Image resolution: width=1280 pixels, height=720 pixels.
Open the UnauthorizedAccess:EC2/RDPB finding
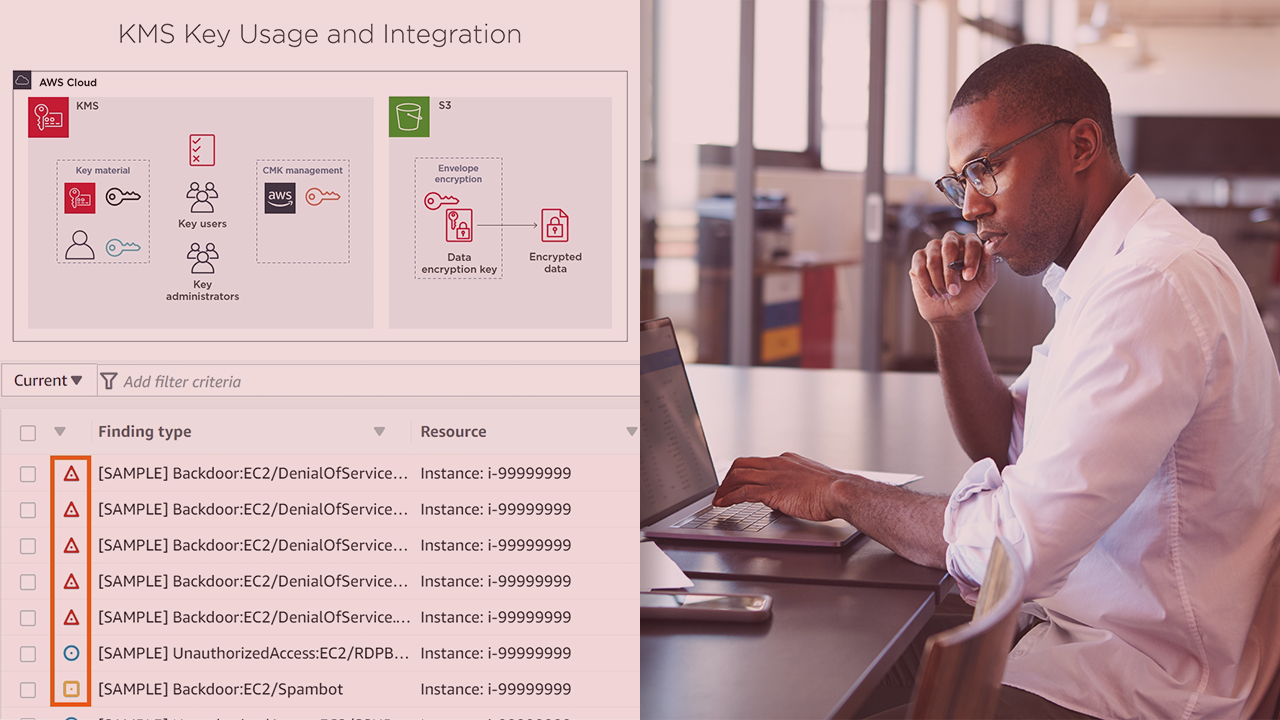pyautogui.click(x=253, y=653)
